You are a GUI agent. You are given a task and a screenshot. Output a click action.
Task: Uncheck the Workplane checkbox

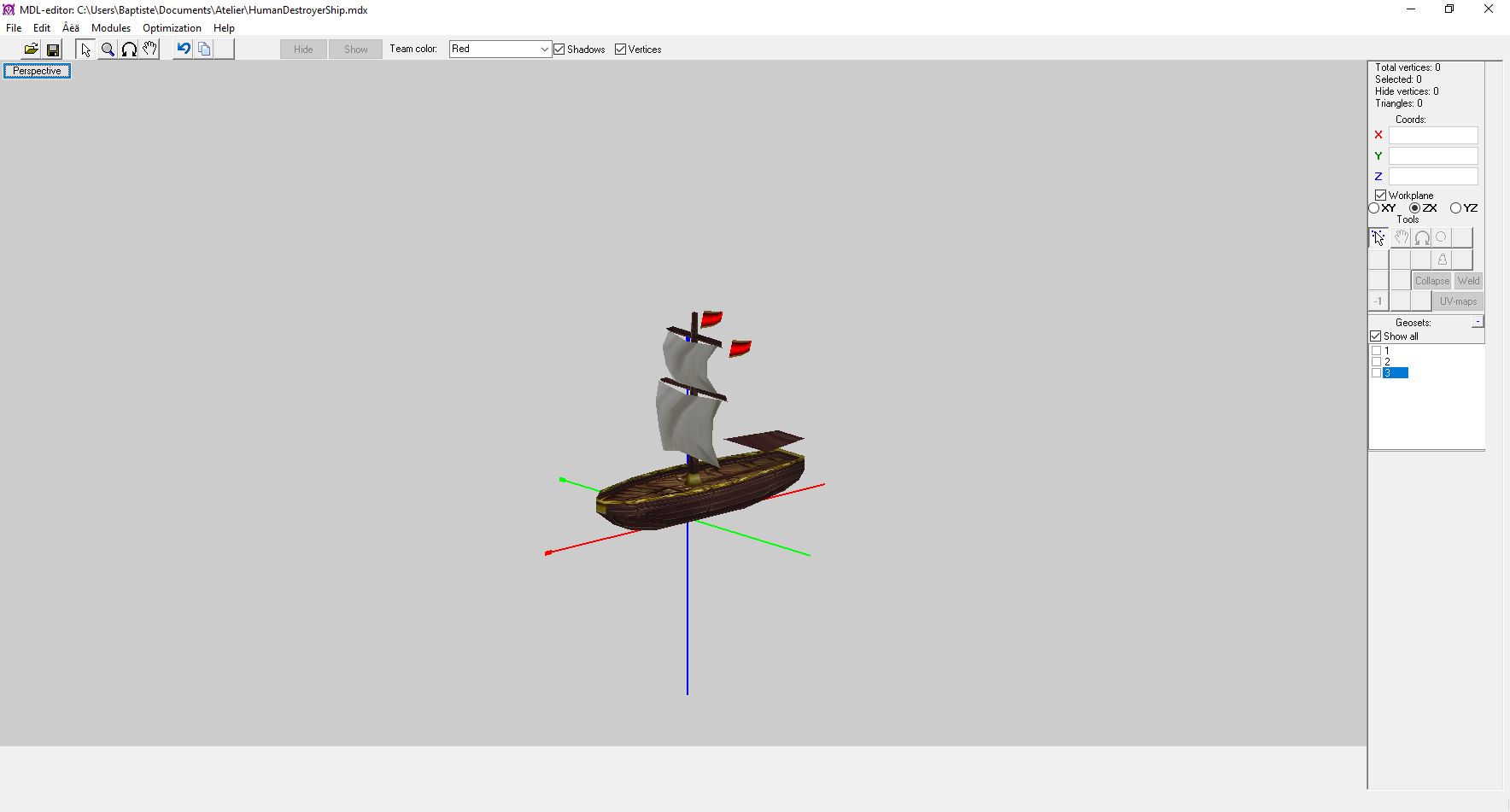(x=1380, y=196)
